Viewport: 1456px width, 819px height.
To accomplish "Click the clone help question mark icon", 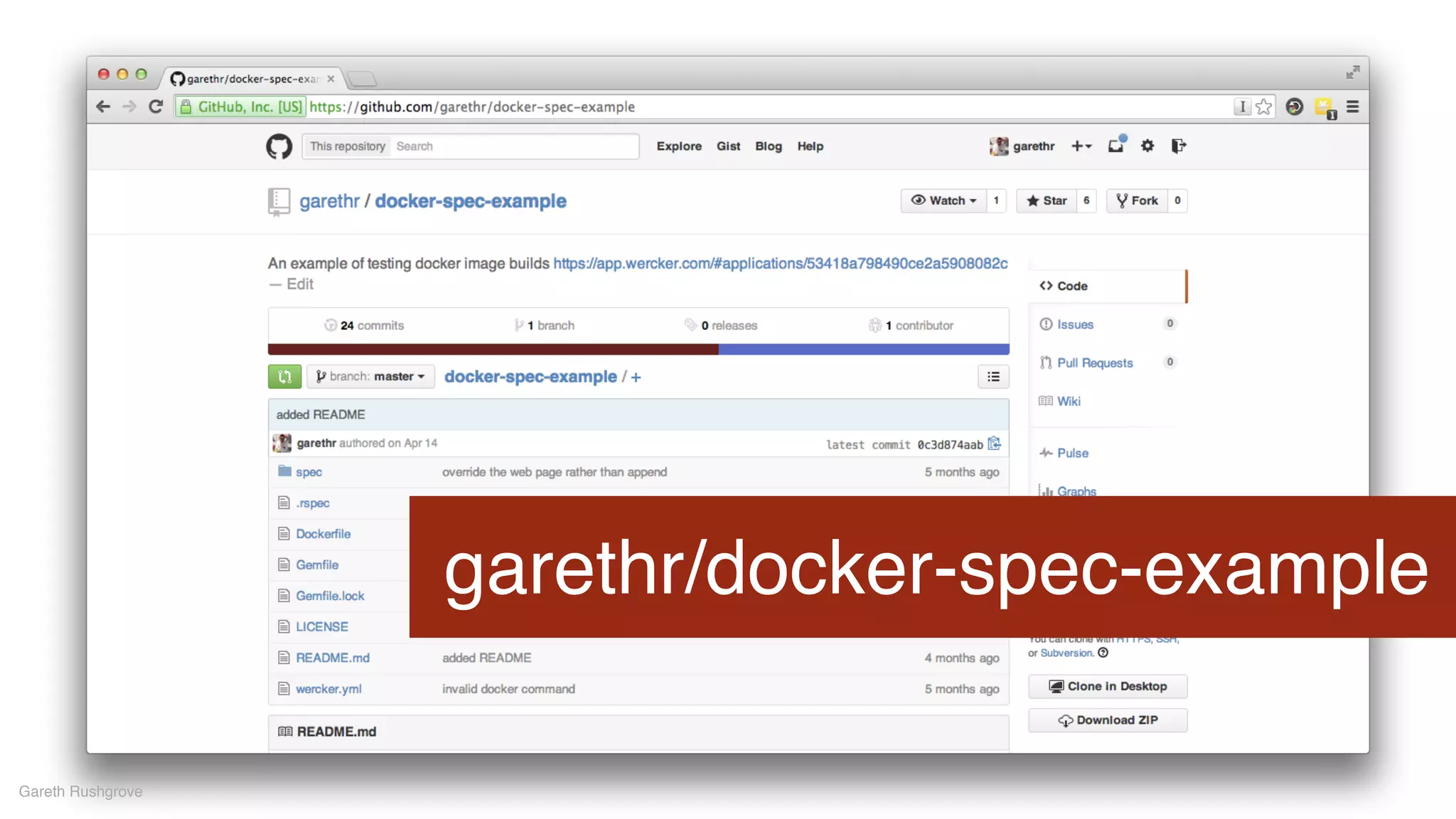I will (1103, 653).
